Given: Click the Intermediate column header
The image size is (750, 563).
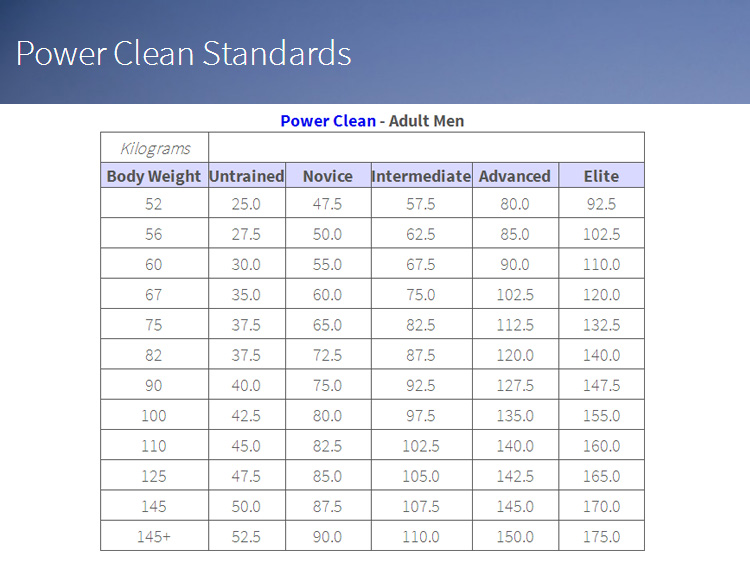Looking at the screenshot, I should pyautogui.click(x=421, y=176).
